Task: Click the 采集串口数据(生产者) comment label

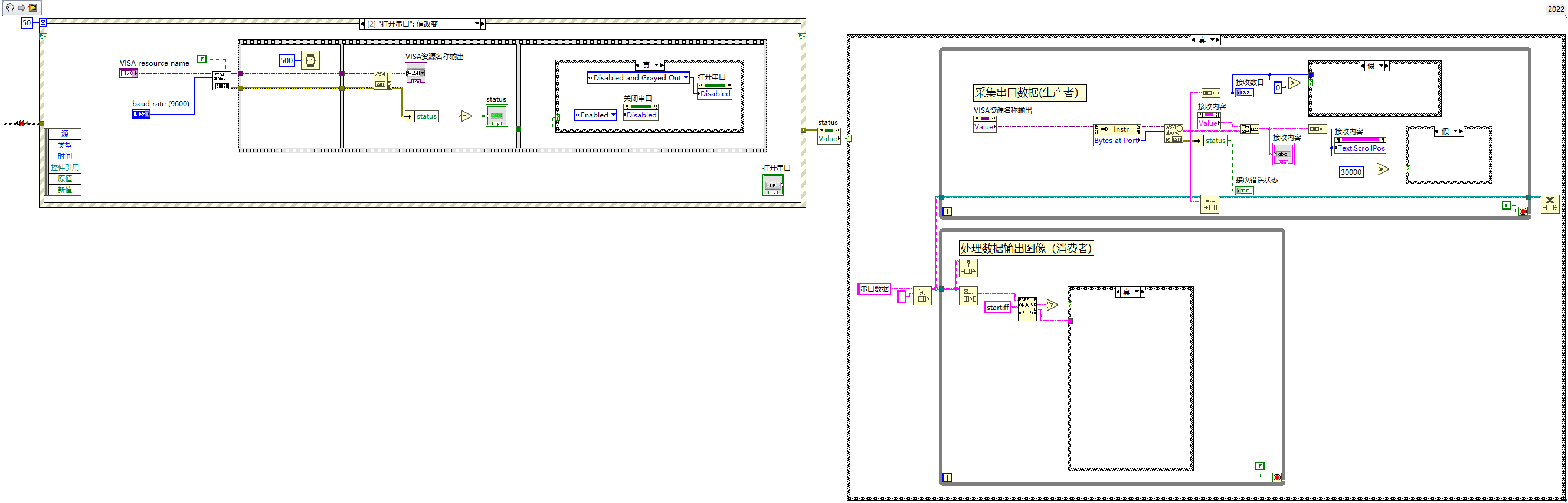Action: (1030, 93)
